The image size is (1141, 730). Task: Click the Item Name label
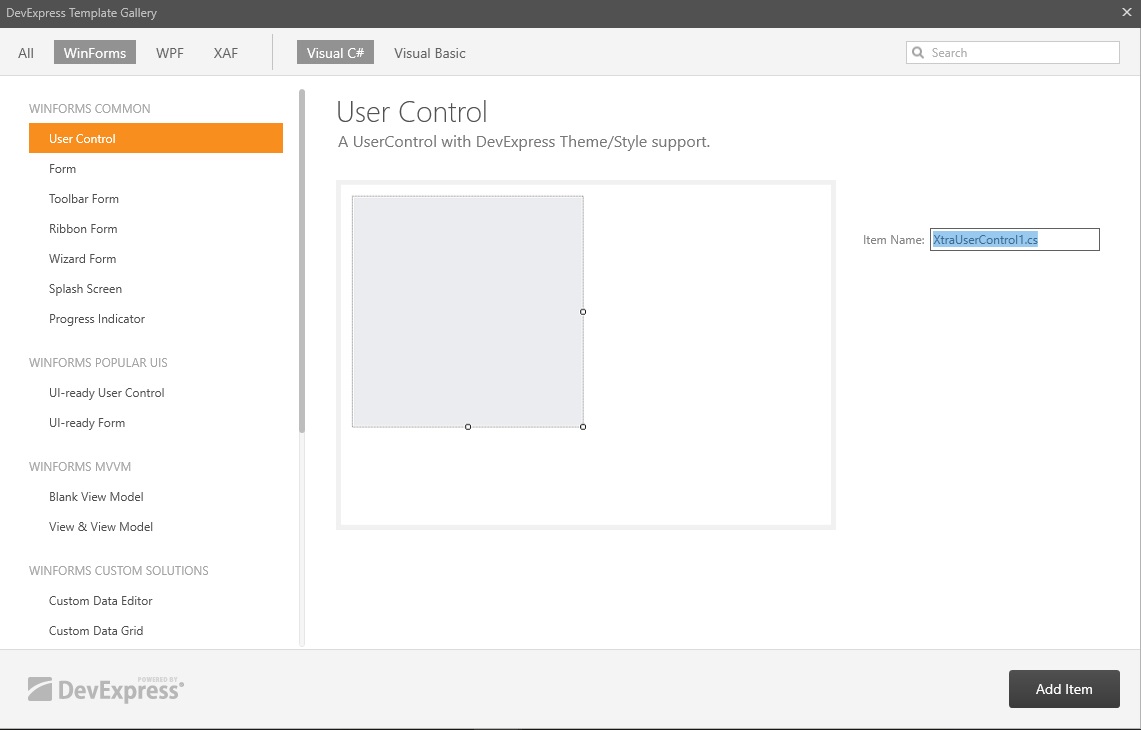tap(894, 239)
